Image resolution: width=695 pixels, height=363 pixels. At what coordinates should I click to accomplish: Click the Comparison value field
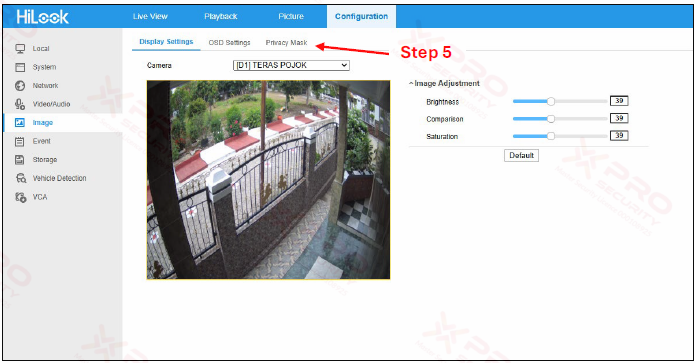pos(619,118)
